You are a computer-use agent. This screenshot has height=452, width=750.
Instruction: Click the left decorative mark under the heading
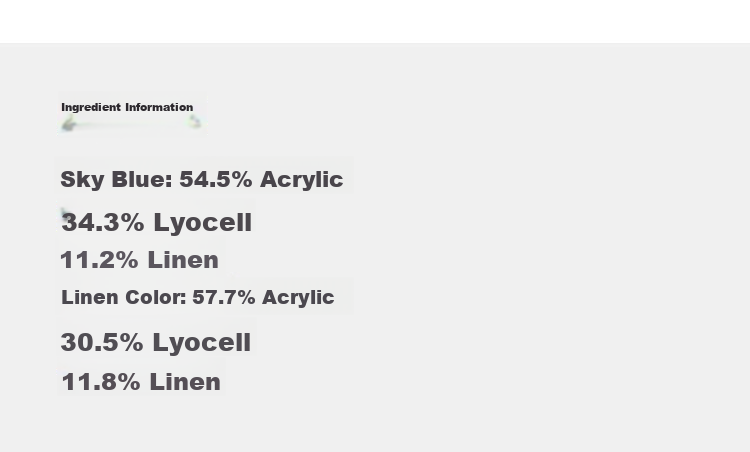pyautogui.click(x=69, y=125)
